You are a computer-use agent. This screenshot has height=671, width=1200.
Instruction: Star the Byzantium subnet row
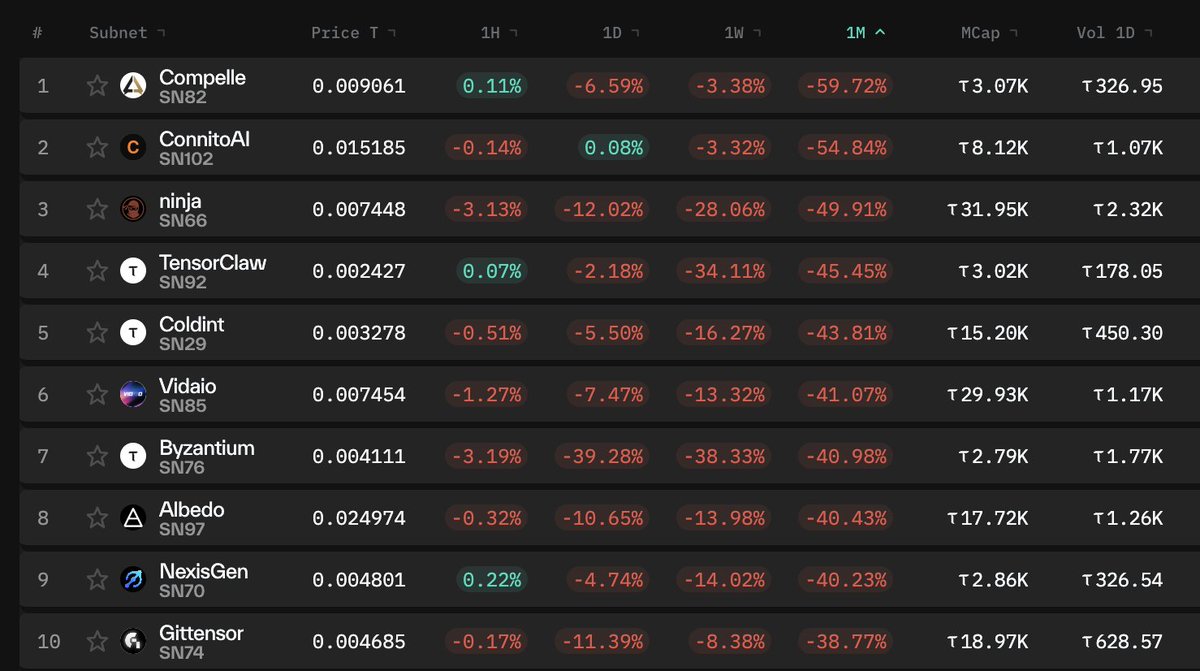click(97, 456)
